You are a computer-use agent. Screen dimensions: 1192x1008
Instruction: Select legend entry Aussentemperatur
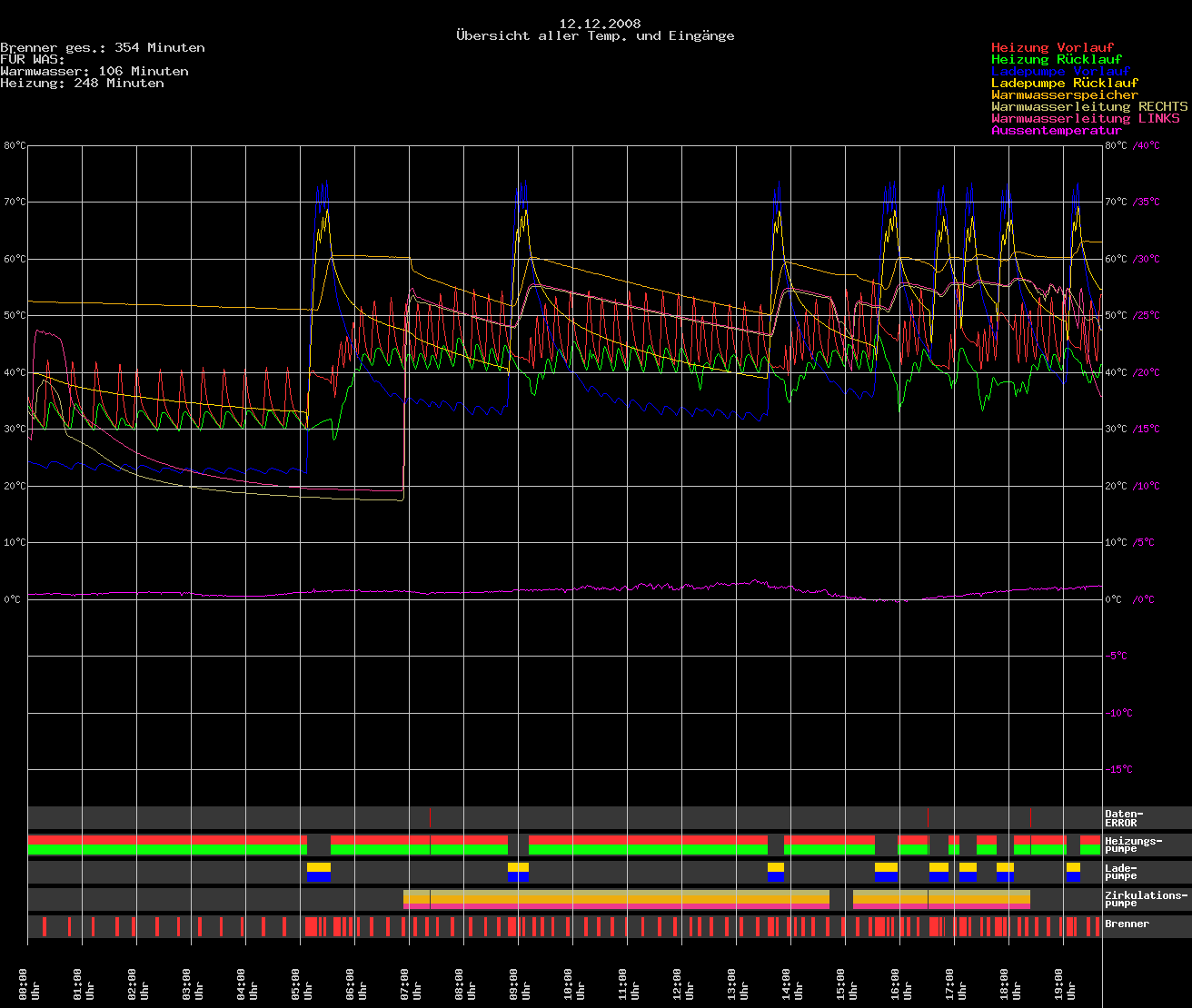pos(1057,130)
